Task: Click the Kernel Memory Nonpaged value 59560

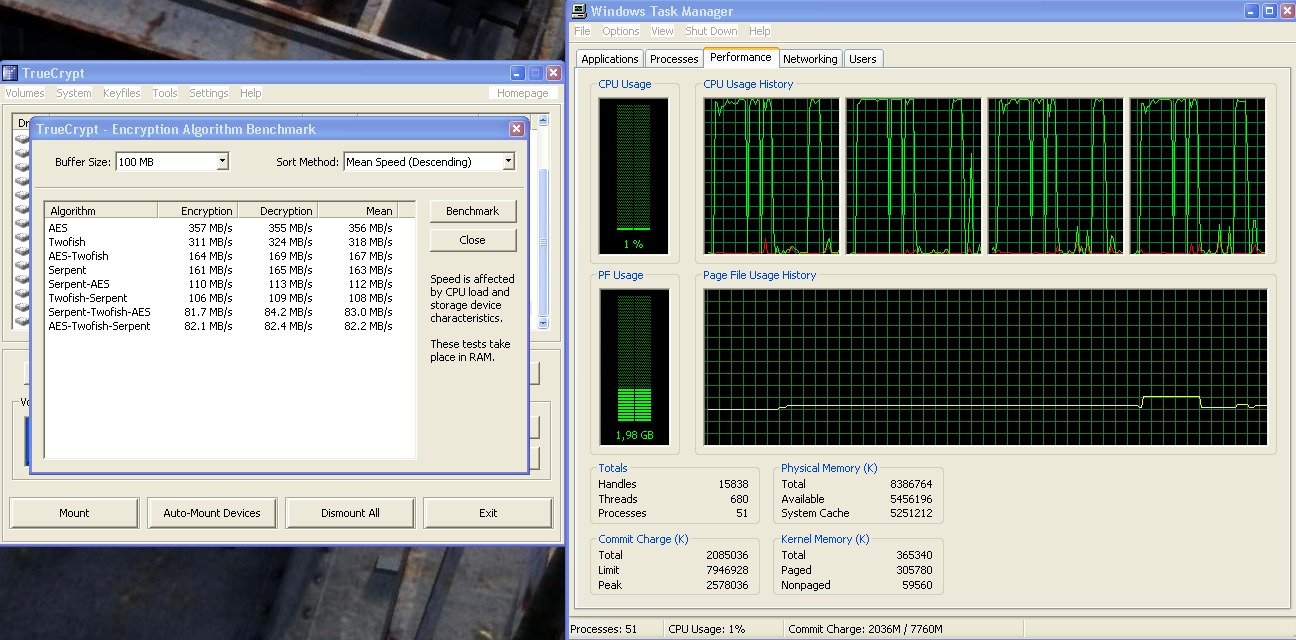Action: pos(916,585)
